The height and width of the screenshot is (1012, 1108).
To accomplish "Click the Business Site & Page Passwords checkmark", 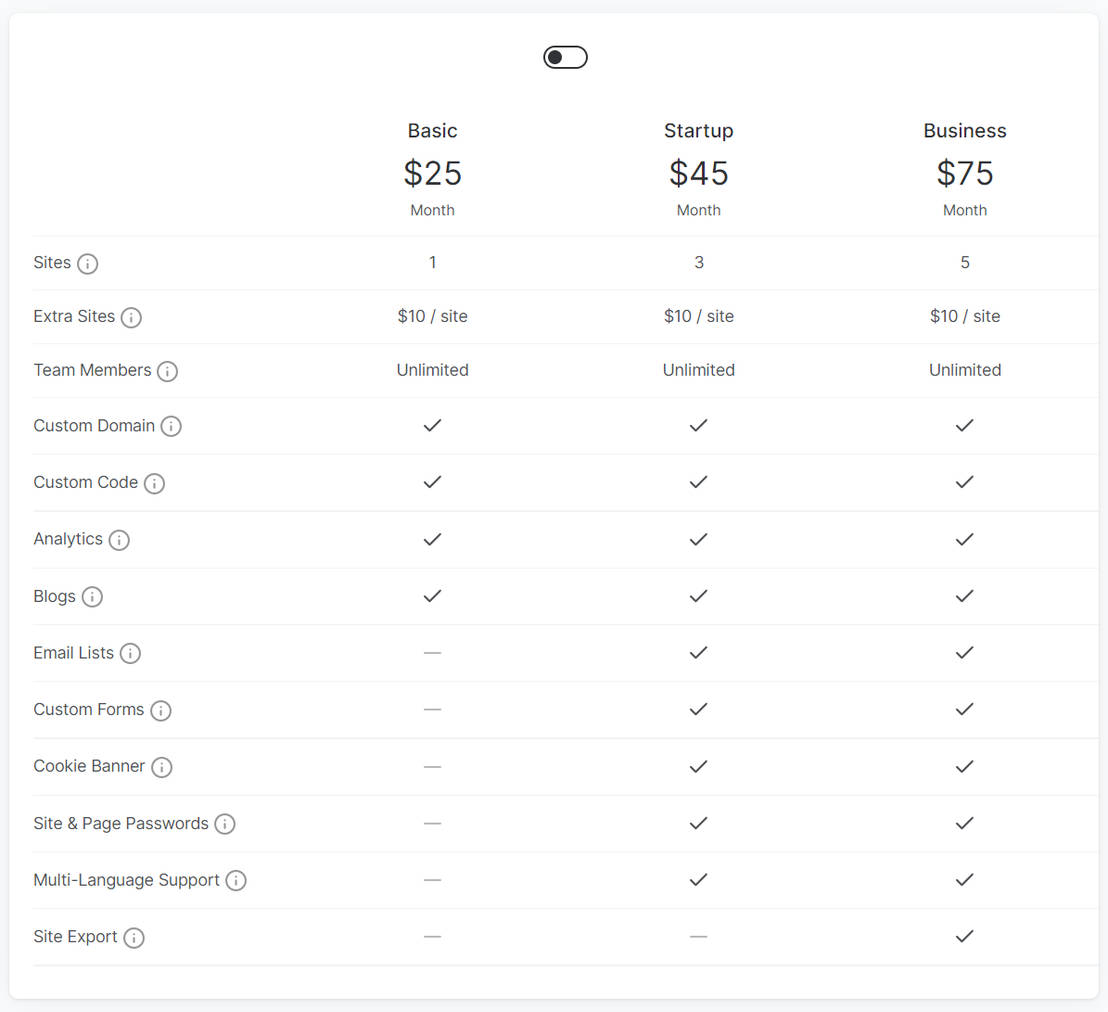I will [x=965, y=823].
